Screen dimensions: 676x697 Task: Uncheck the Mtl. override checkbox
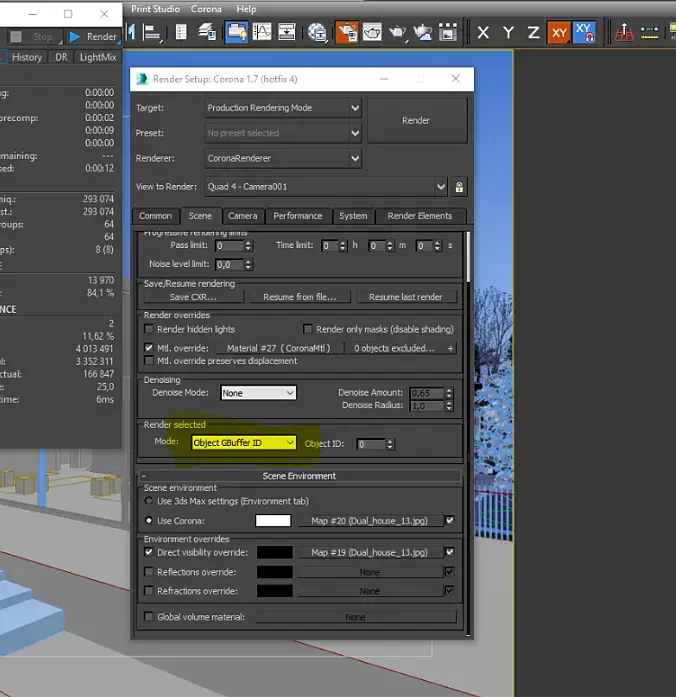click(150, 348)
